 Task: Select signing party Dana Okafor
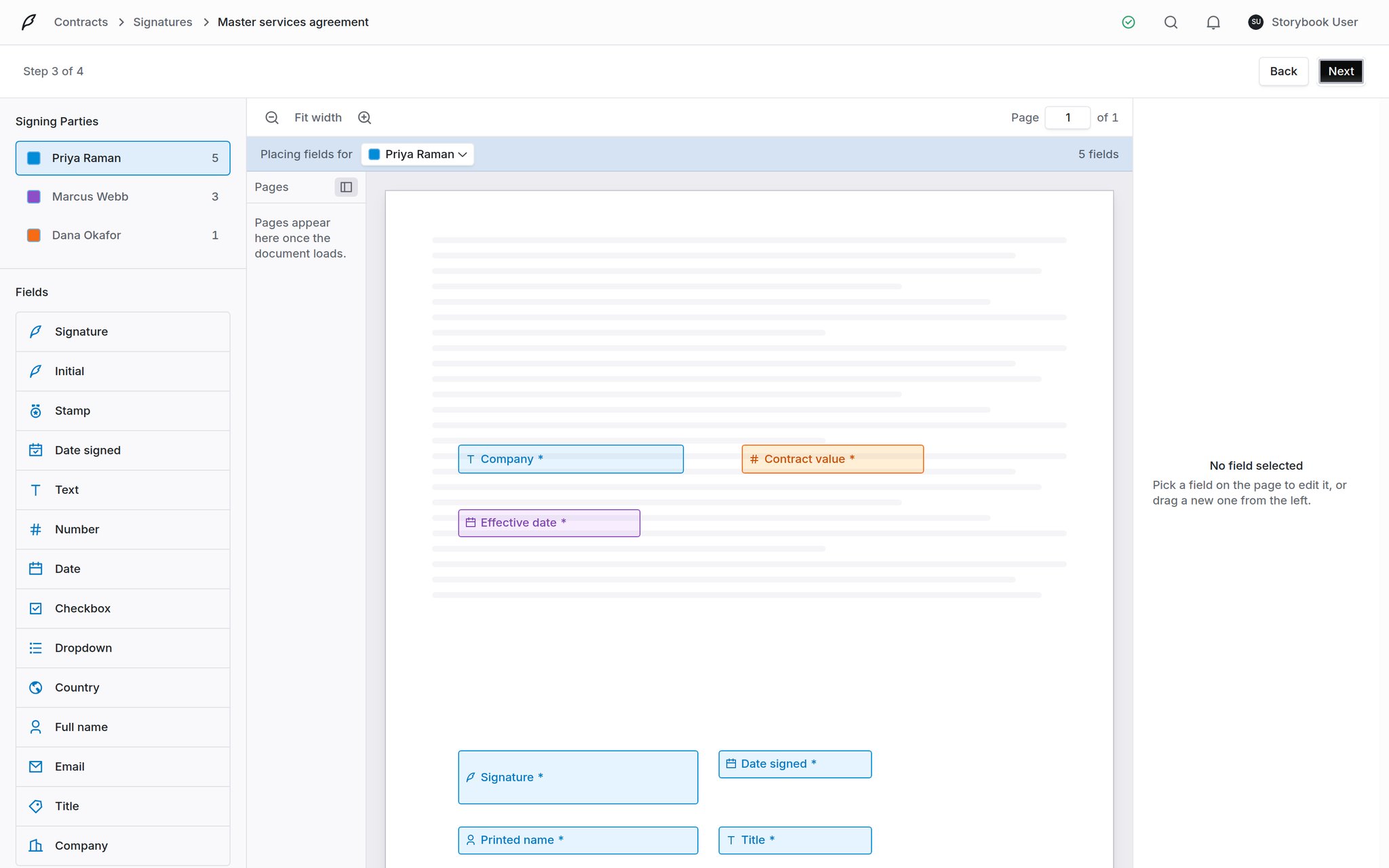123,235
